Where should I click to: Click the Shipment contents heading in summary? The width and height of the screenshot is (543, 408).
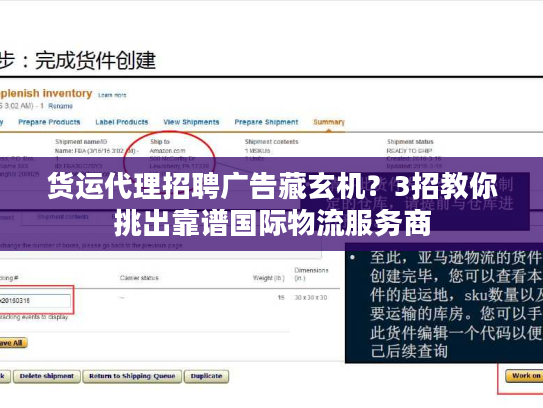point(272,142)
